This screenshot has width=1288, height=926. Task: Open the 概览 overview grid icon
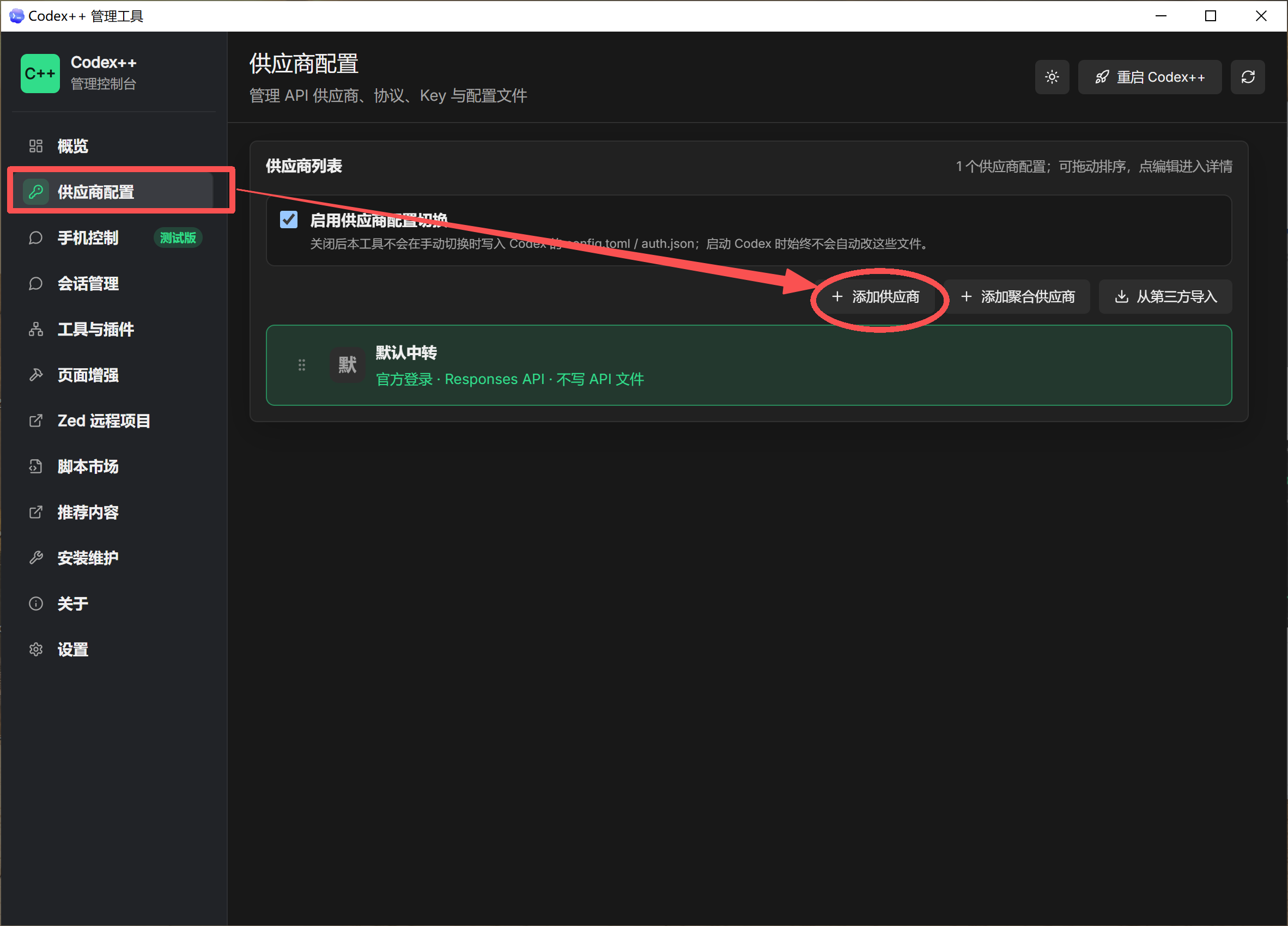(36, 146)
